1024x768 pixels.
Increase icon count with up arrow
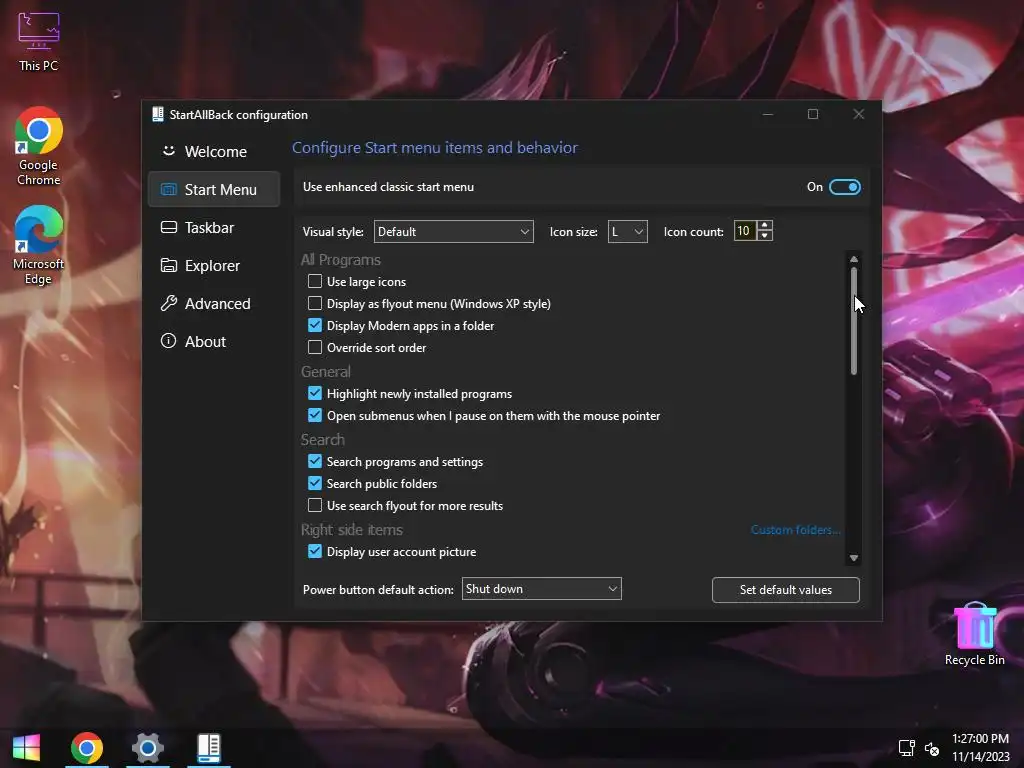coord(765,225)
